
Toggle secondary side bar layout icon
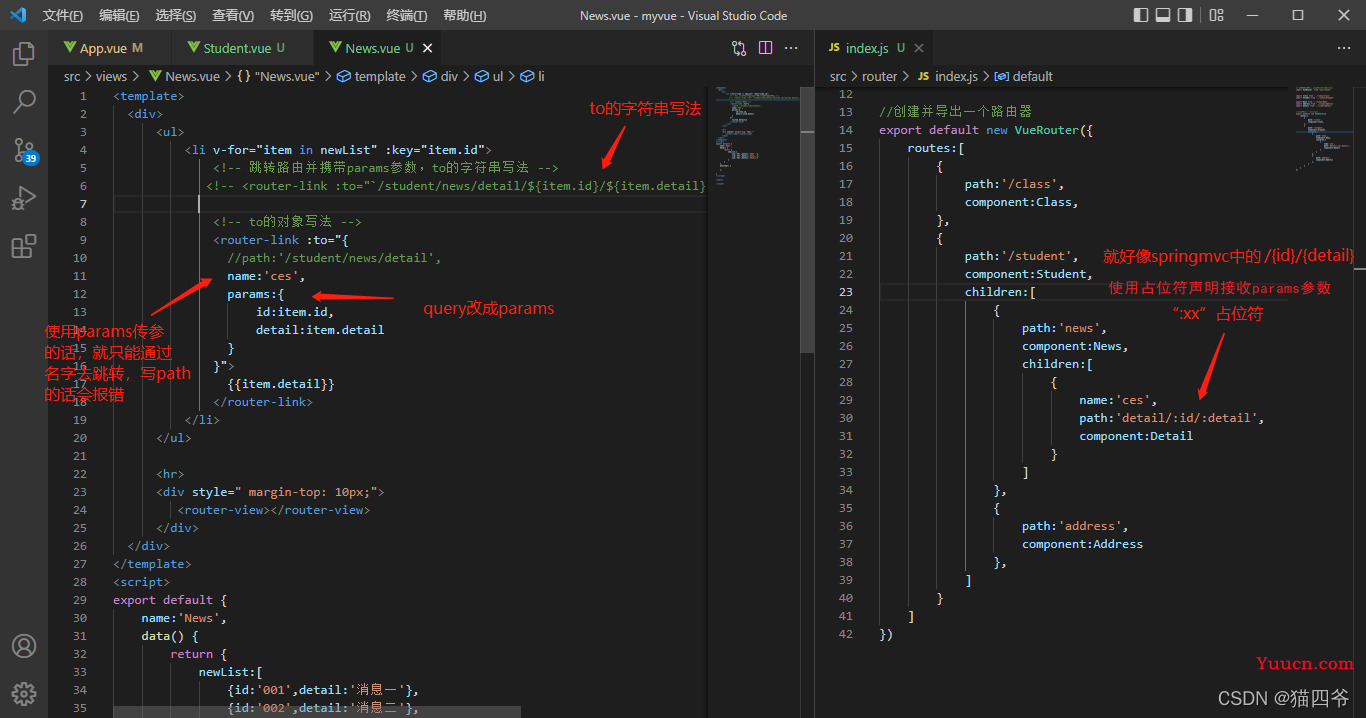click(1185, 15)
